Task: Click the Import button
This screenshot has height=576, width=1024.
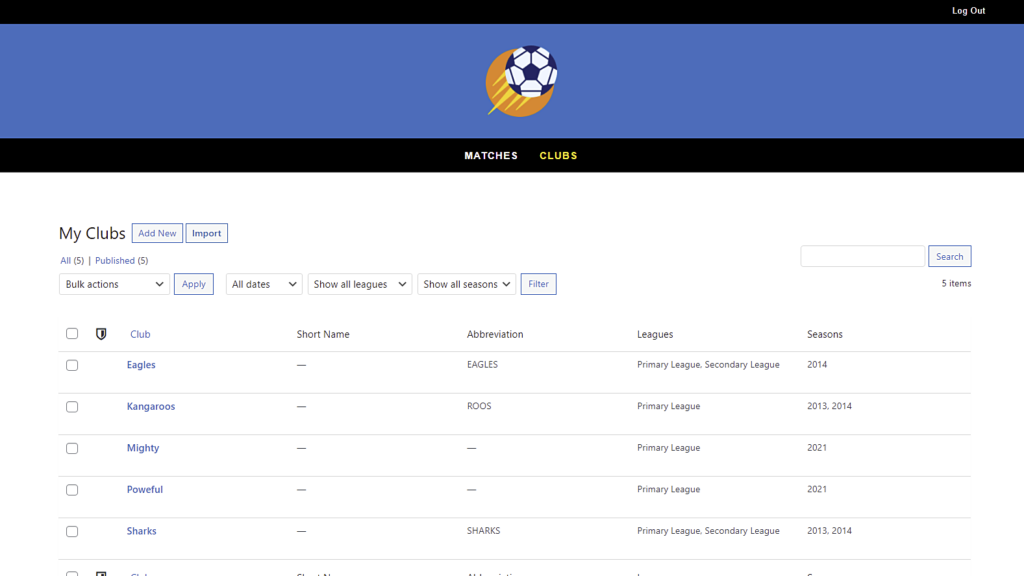Action: point(206,232)
